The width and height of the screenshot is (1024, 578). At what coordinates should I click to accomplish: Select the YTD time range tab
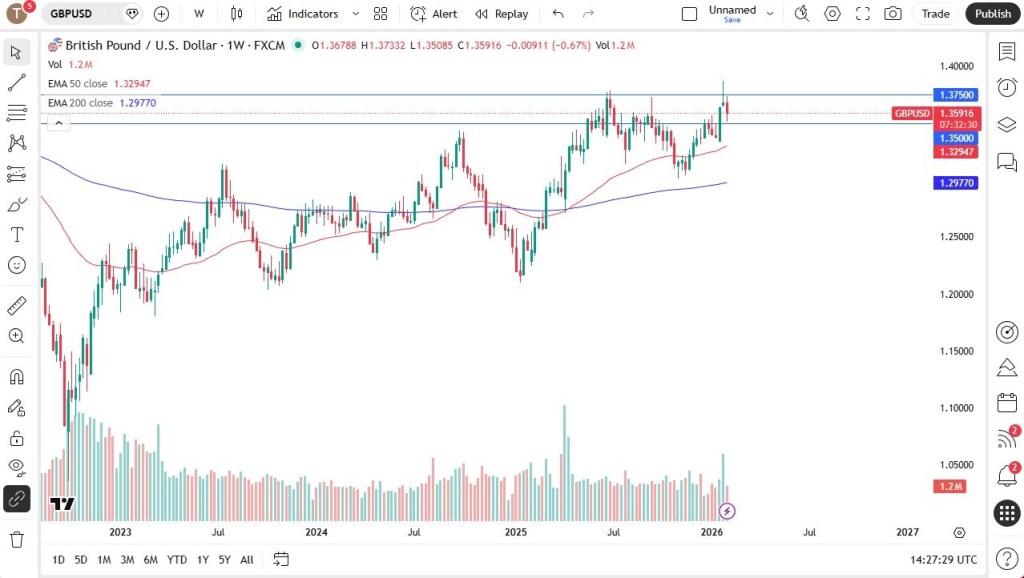pos(177,559)
